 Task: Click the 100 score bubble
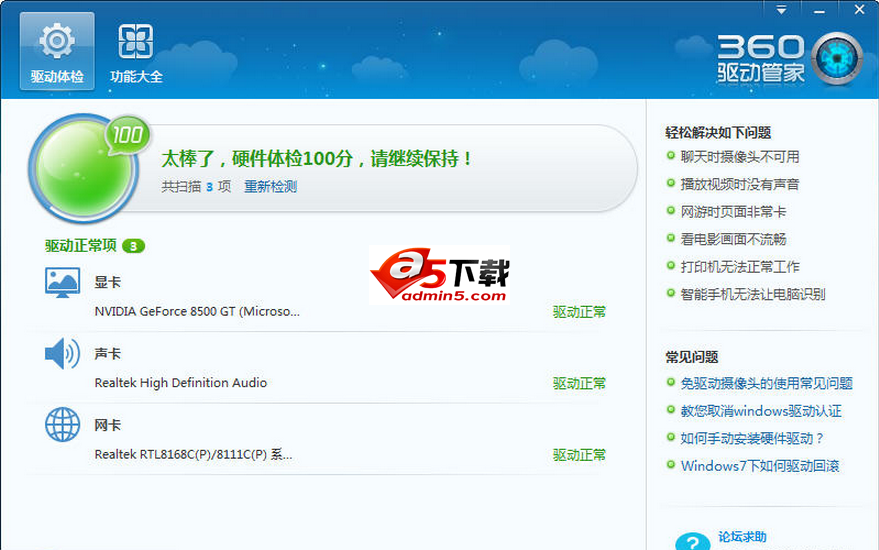click(x=127, y=135)
